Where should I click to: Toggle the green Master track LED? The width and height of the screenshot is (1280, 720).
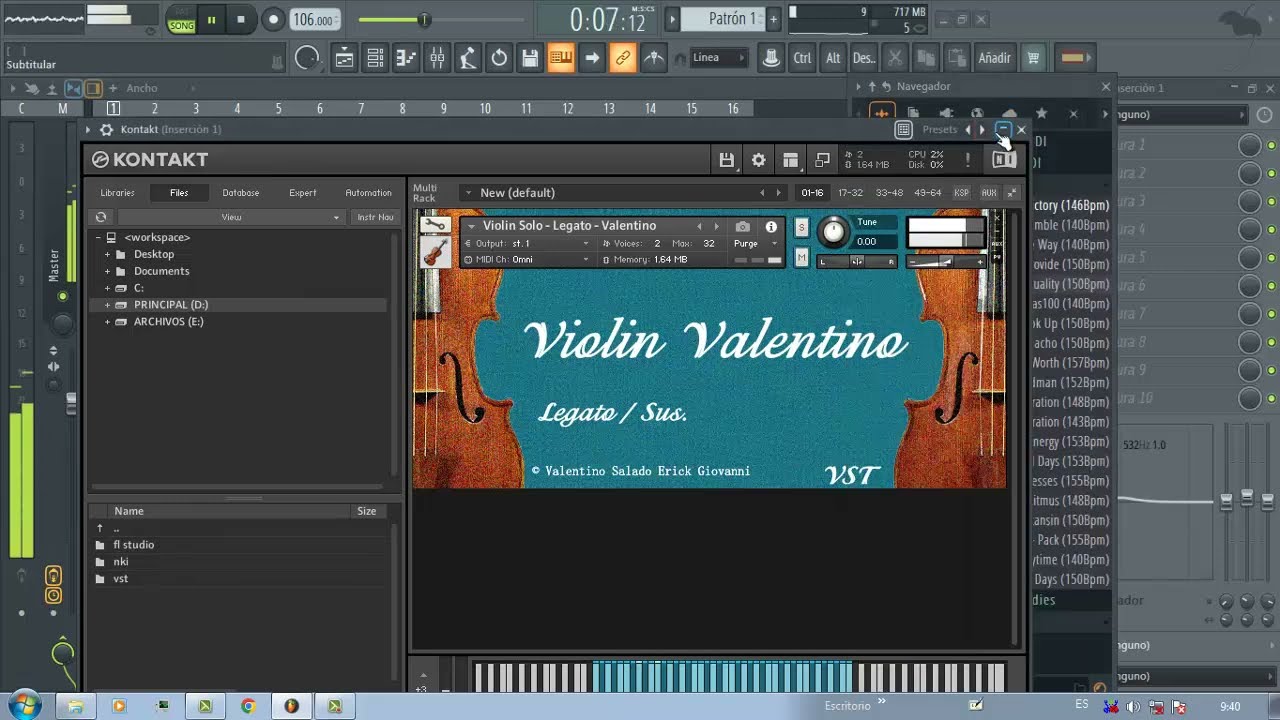pos(62,296)
